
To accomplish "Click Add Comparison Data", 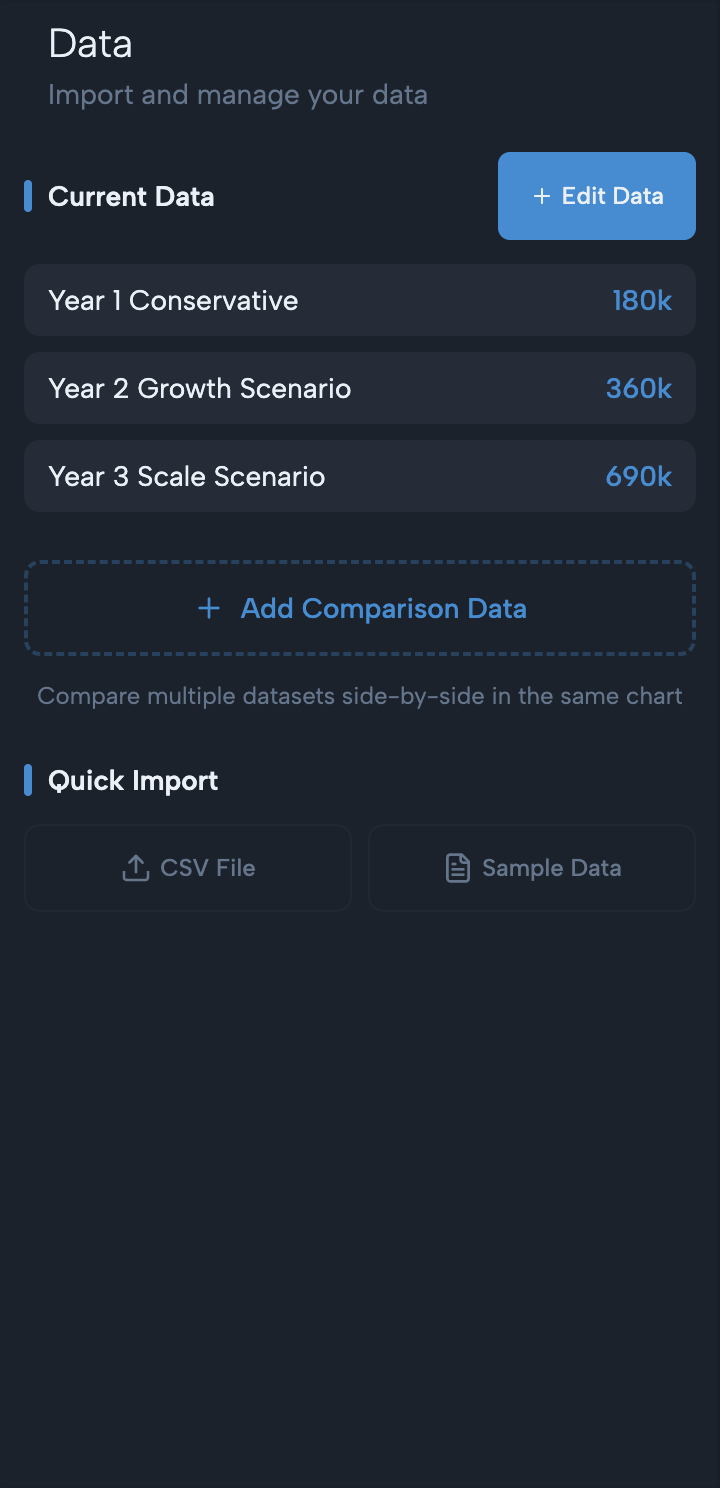I will click(360, 608).
